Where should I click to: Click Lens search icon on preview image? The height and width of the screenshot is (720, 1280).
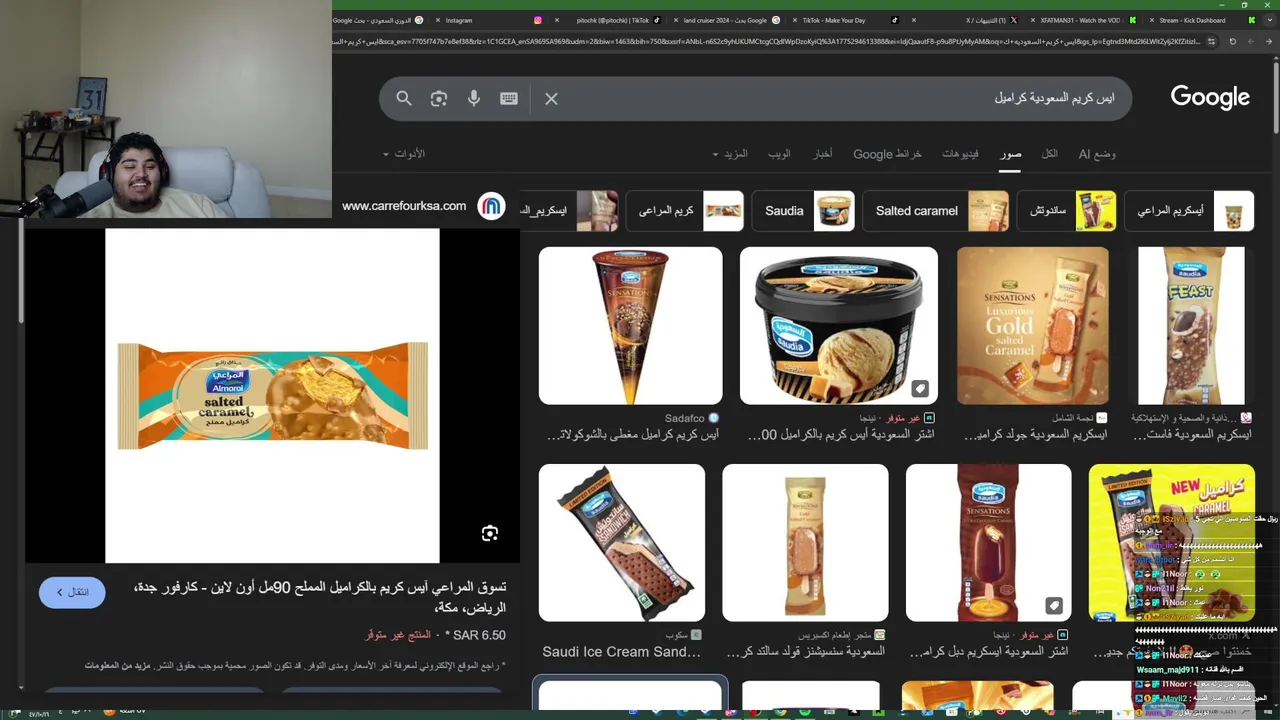point(490,533)
